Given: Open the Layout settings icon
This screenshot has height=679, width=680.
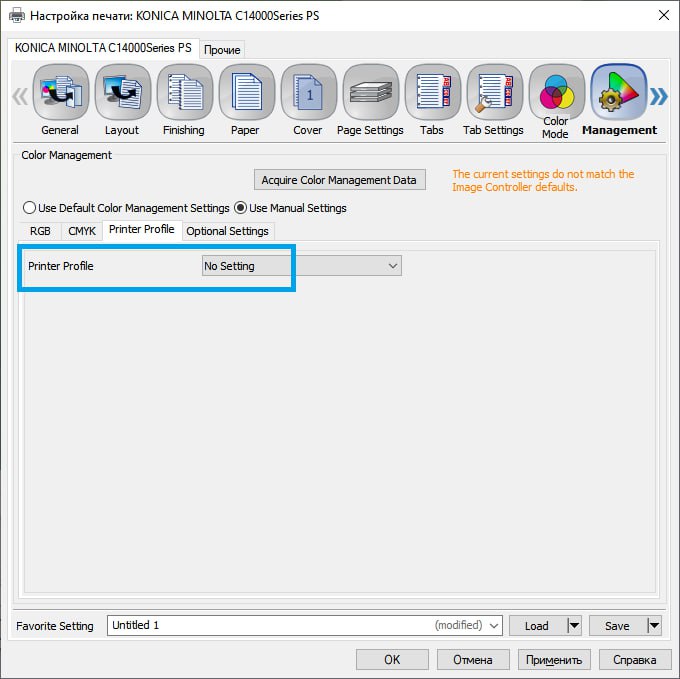Looking at the screenshot, I should [123, 92].
